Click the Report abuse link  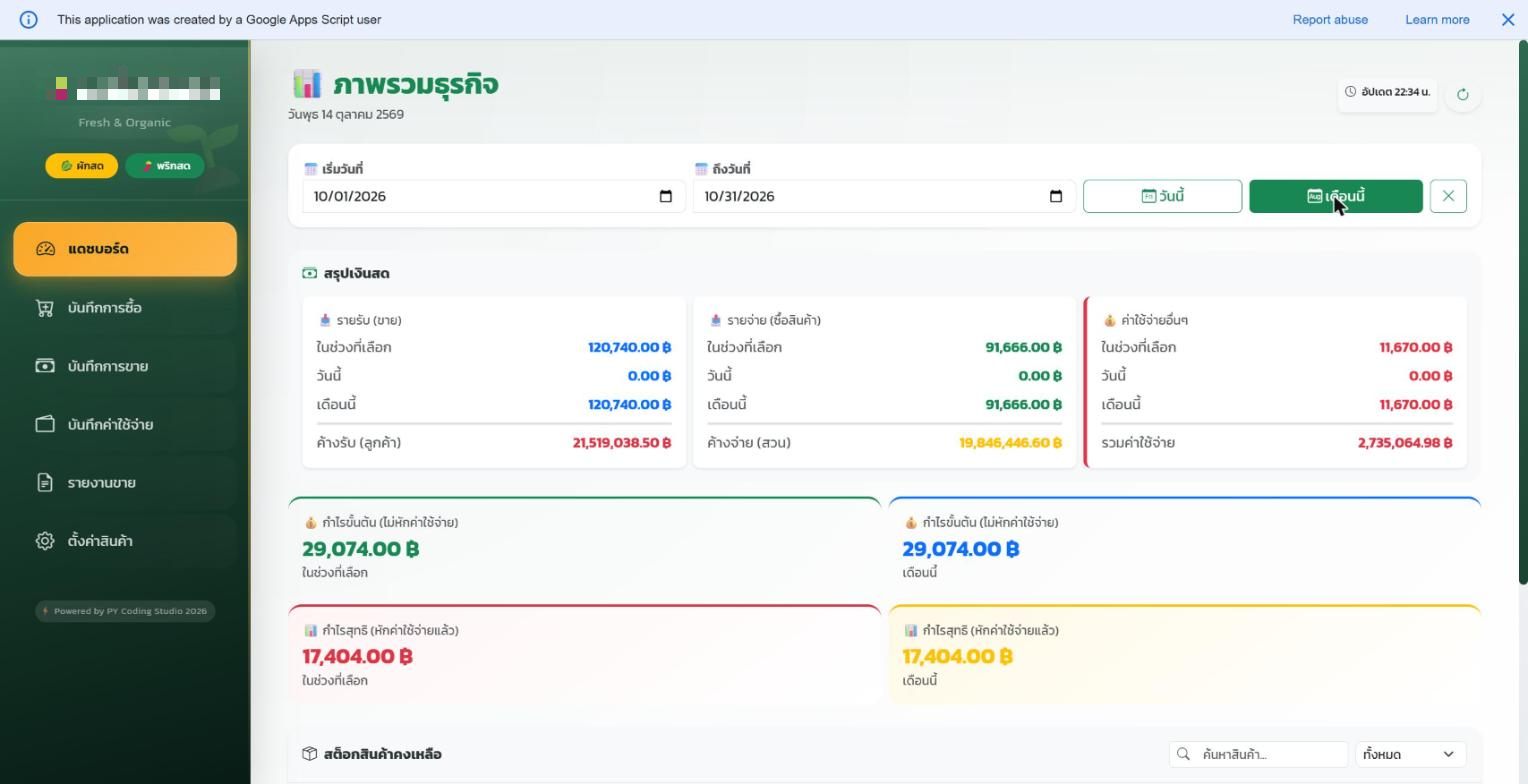click(1330, 19)
